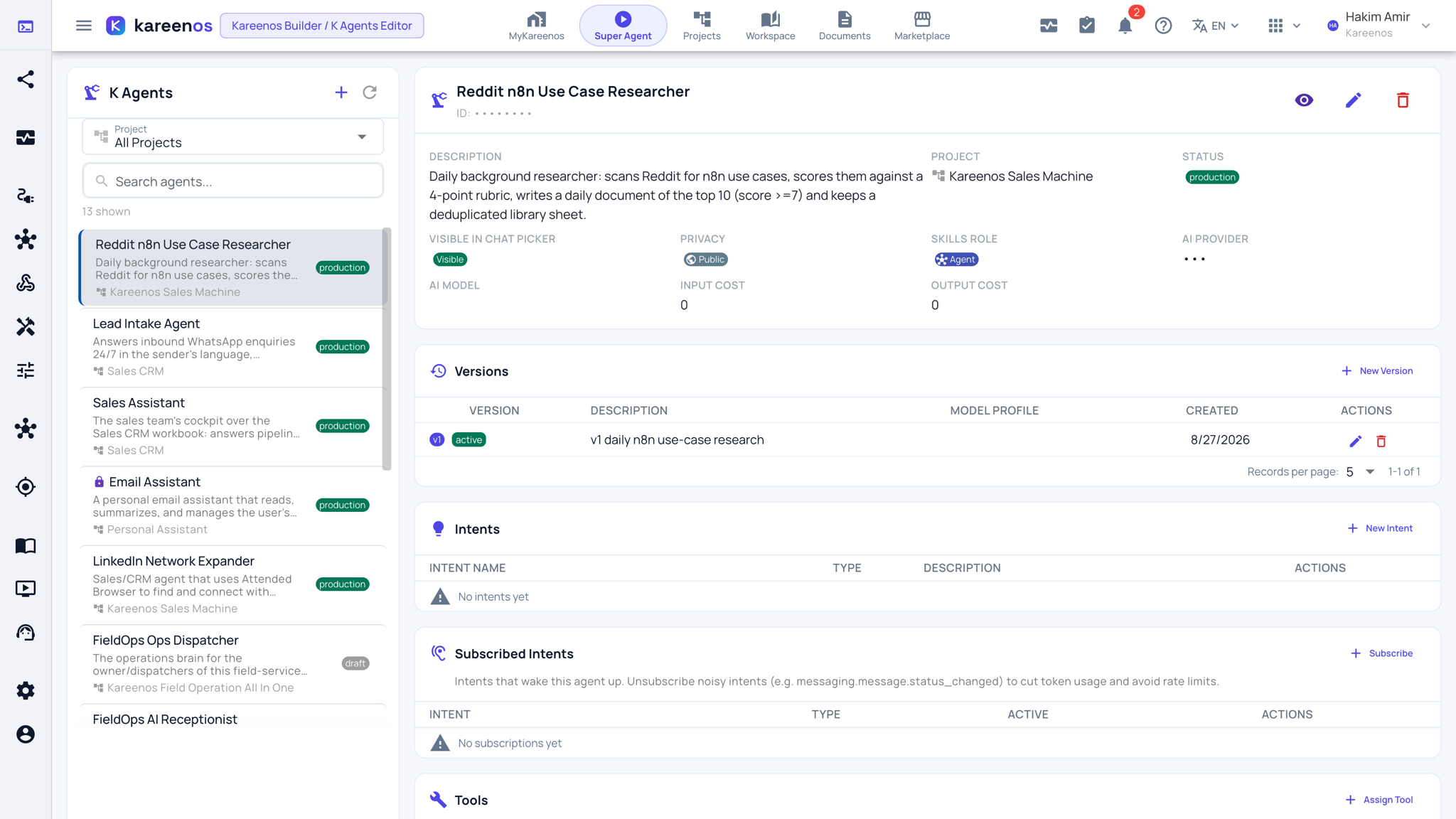The image size is (1456, 819).
Task: Click the 8/27/2026 created date
Action: point(1220,440)
